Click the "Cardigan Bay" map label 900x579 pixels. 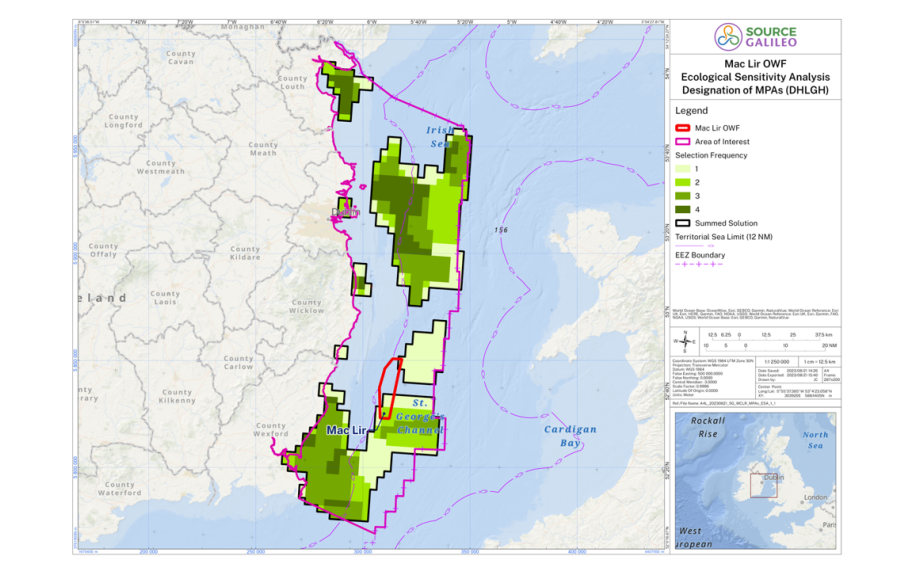(570, 436)
